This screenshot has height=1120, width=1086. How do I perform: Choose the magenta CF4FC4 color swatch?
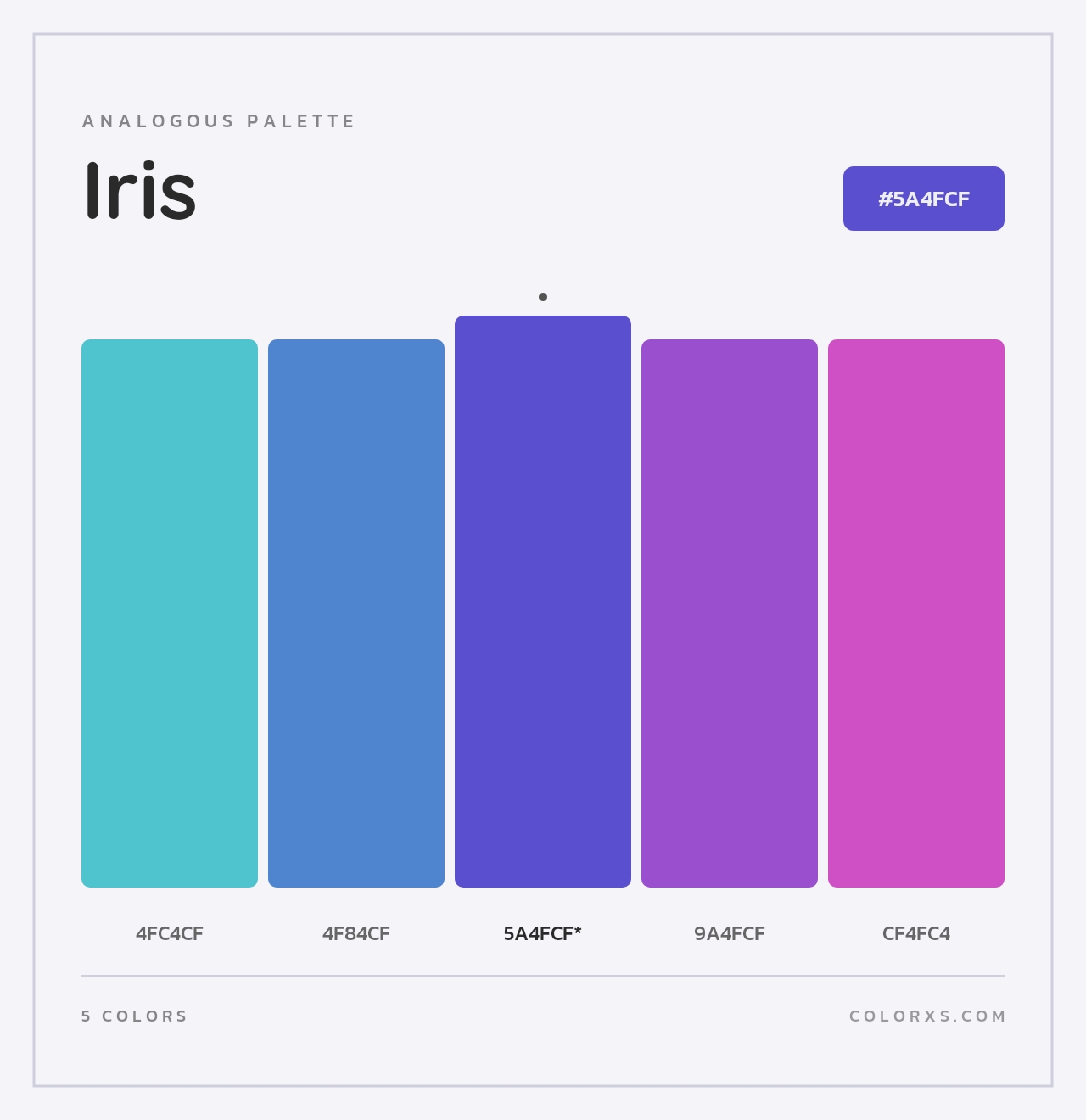tap(916, 613)
